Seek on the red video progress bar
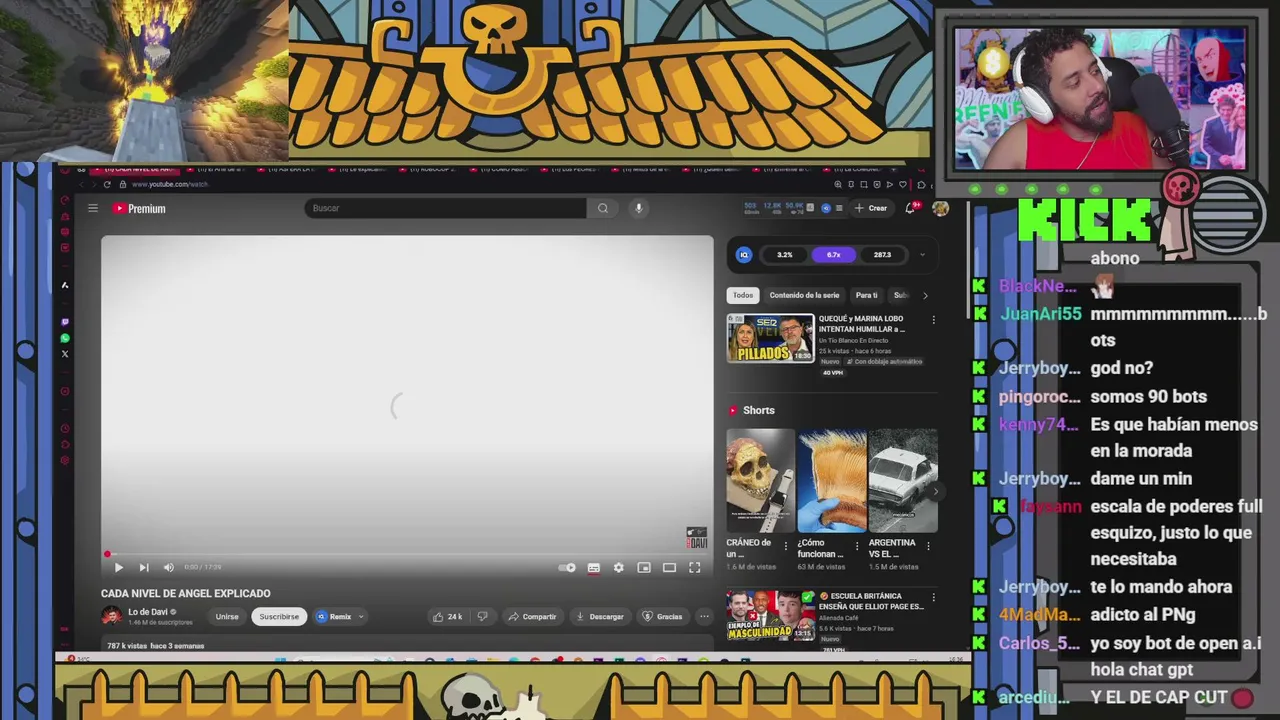The image size is (1280, 720). pos(407,553)
